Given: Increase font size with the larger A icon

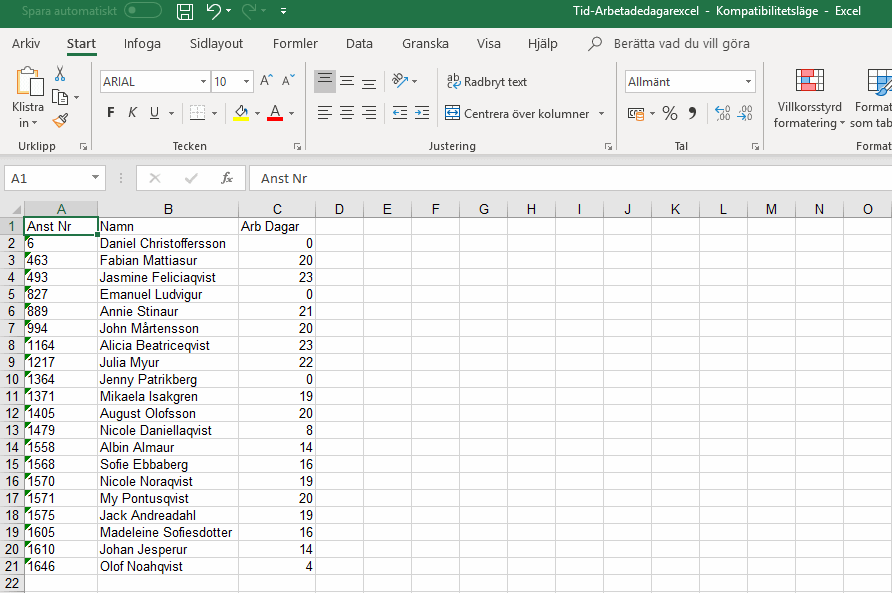Looking at the screenshot, I should pos(266,81).
